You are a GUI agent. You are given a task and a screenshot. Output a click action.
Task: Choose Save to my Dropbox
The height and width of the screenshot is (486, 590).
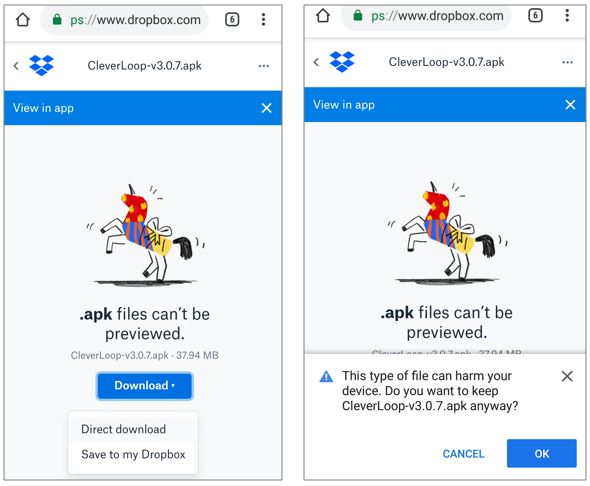[132, 454]
